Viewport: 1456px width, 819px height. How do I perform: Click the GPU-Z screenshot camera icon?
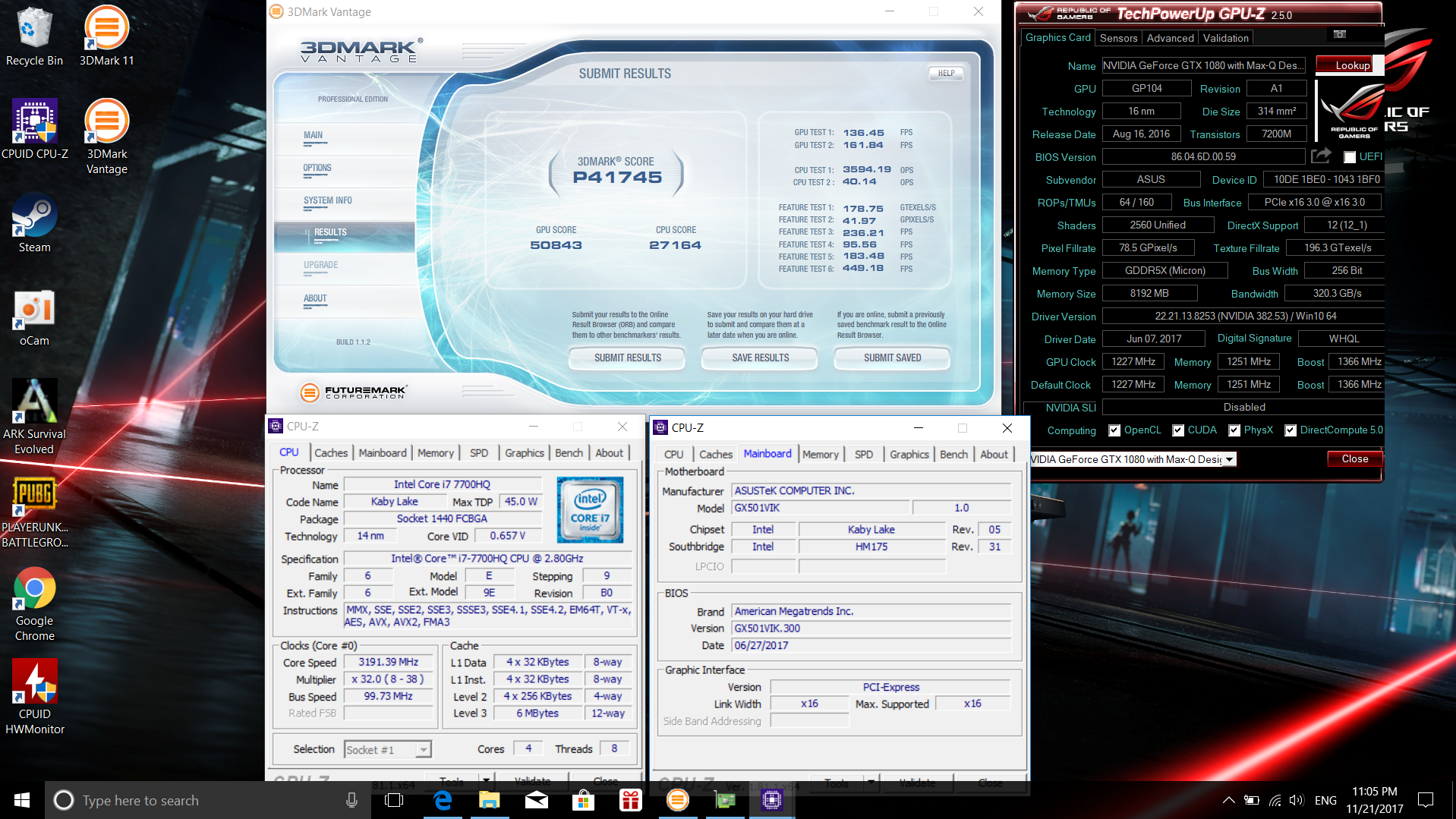[x=1340, y=34]
